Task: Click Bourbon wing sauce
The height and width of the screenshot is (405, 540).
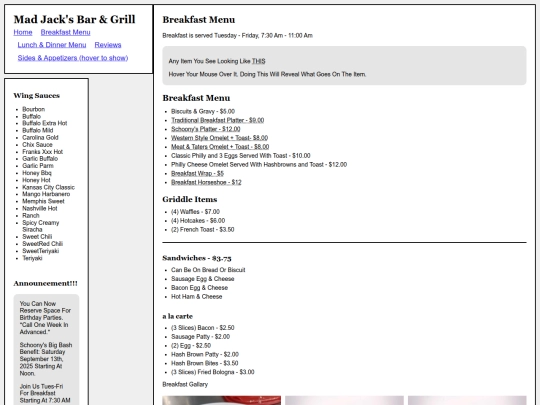Action: (33, 109)
